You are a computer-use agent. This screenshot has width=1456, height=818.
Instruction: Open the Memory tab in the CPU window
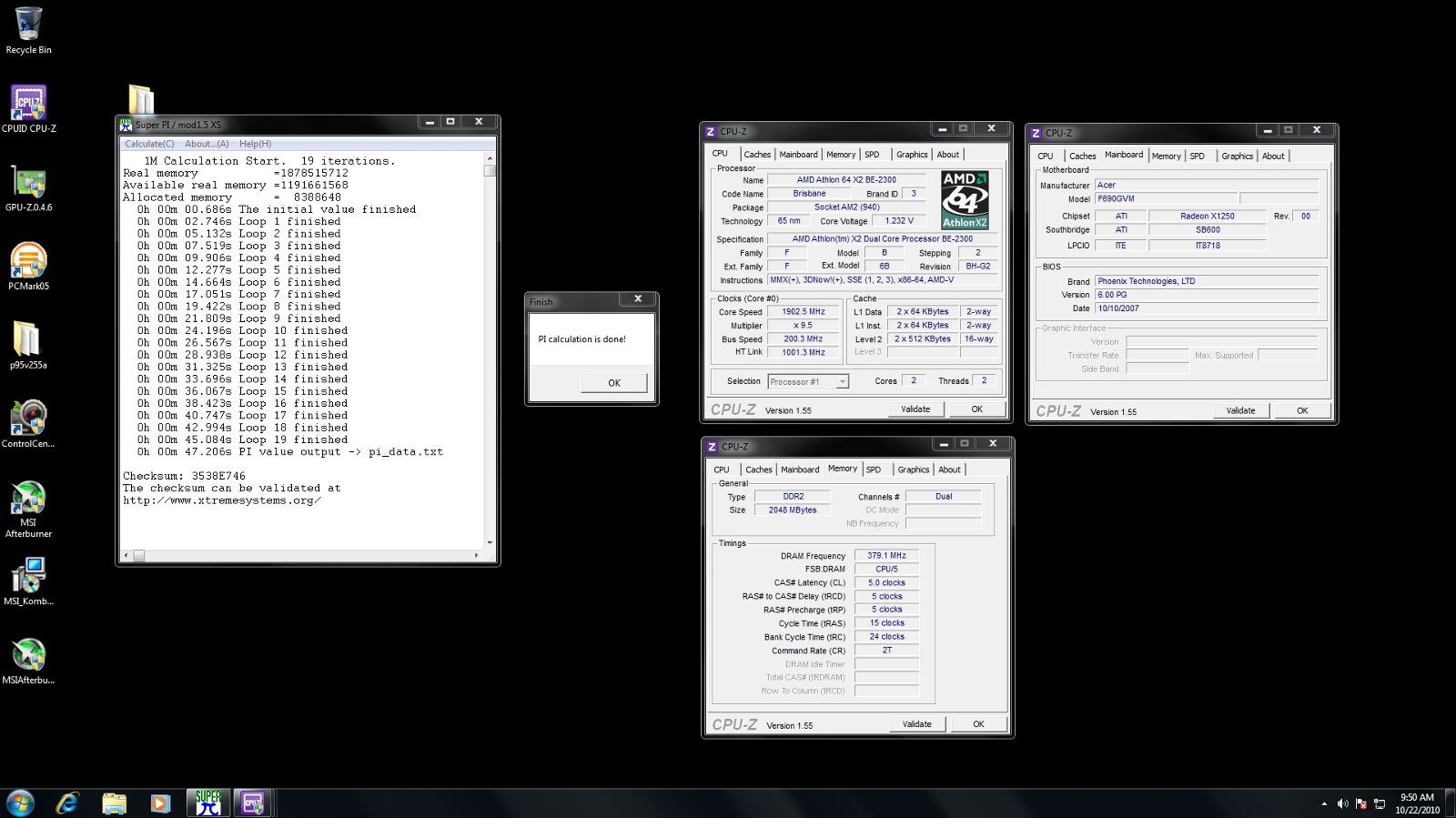[x=841, y=155]
